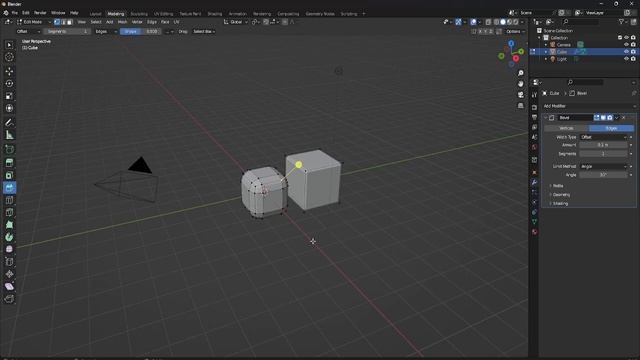Select the Rotate tool
Image resolution: width=640 pixels, height=360 pixels.
pos(9,84)
